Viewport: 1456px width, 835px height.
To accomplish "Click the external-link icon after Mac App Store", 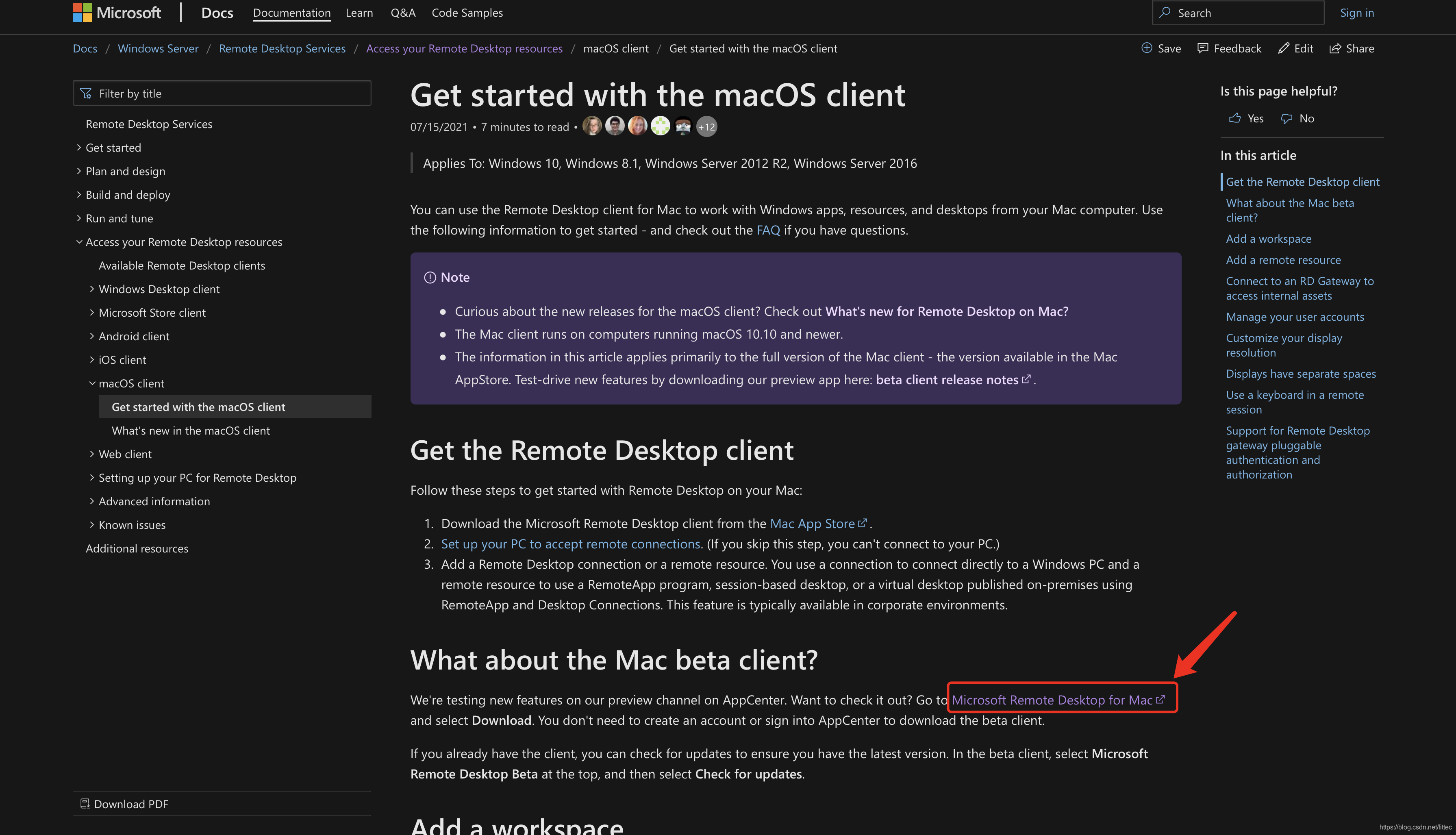I will 862,522.
